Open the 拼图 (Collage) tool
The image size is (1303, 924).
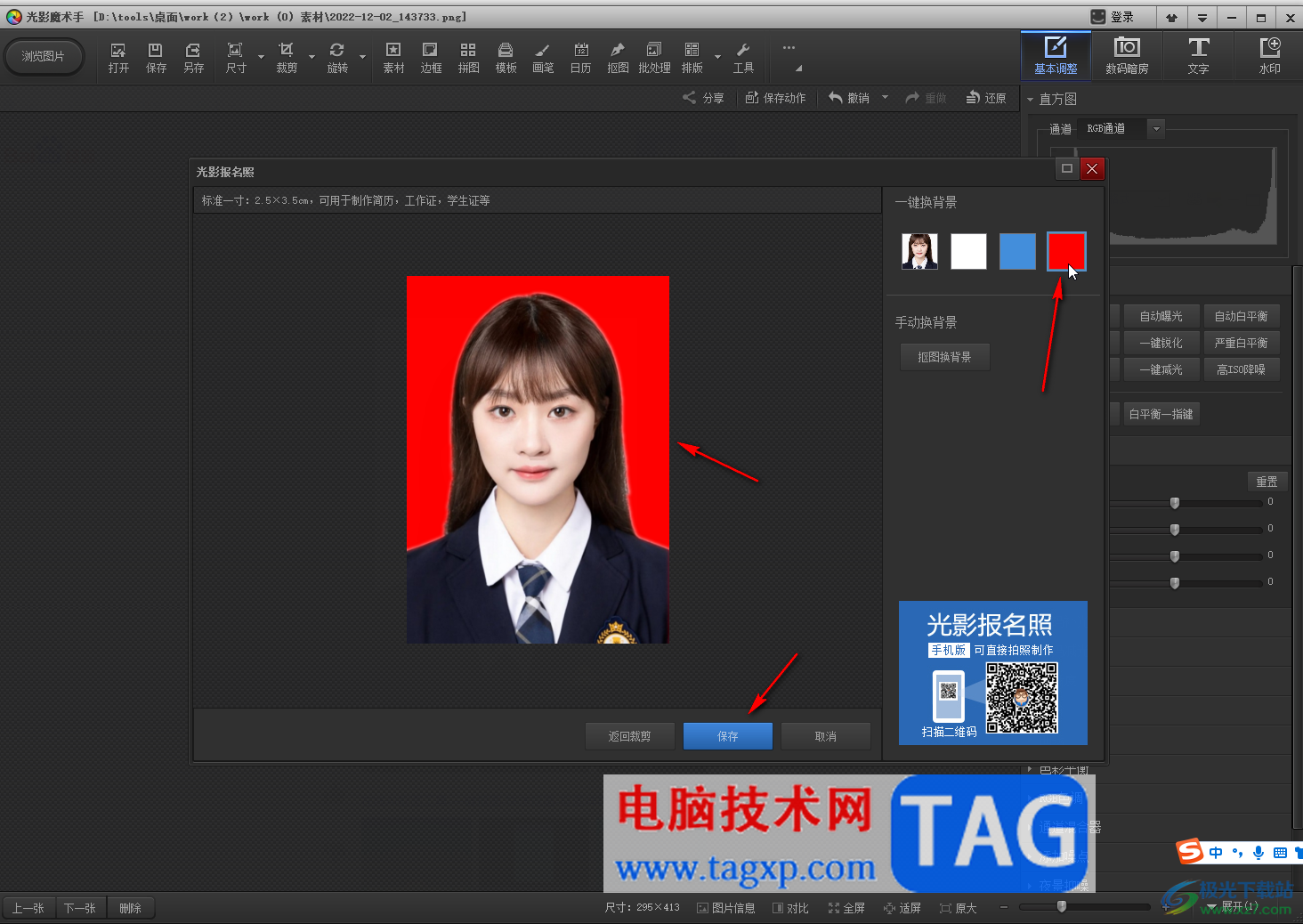pyautogui.click(x=468, y=58)
